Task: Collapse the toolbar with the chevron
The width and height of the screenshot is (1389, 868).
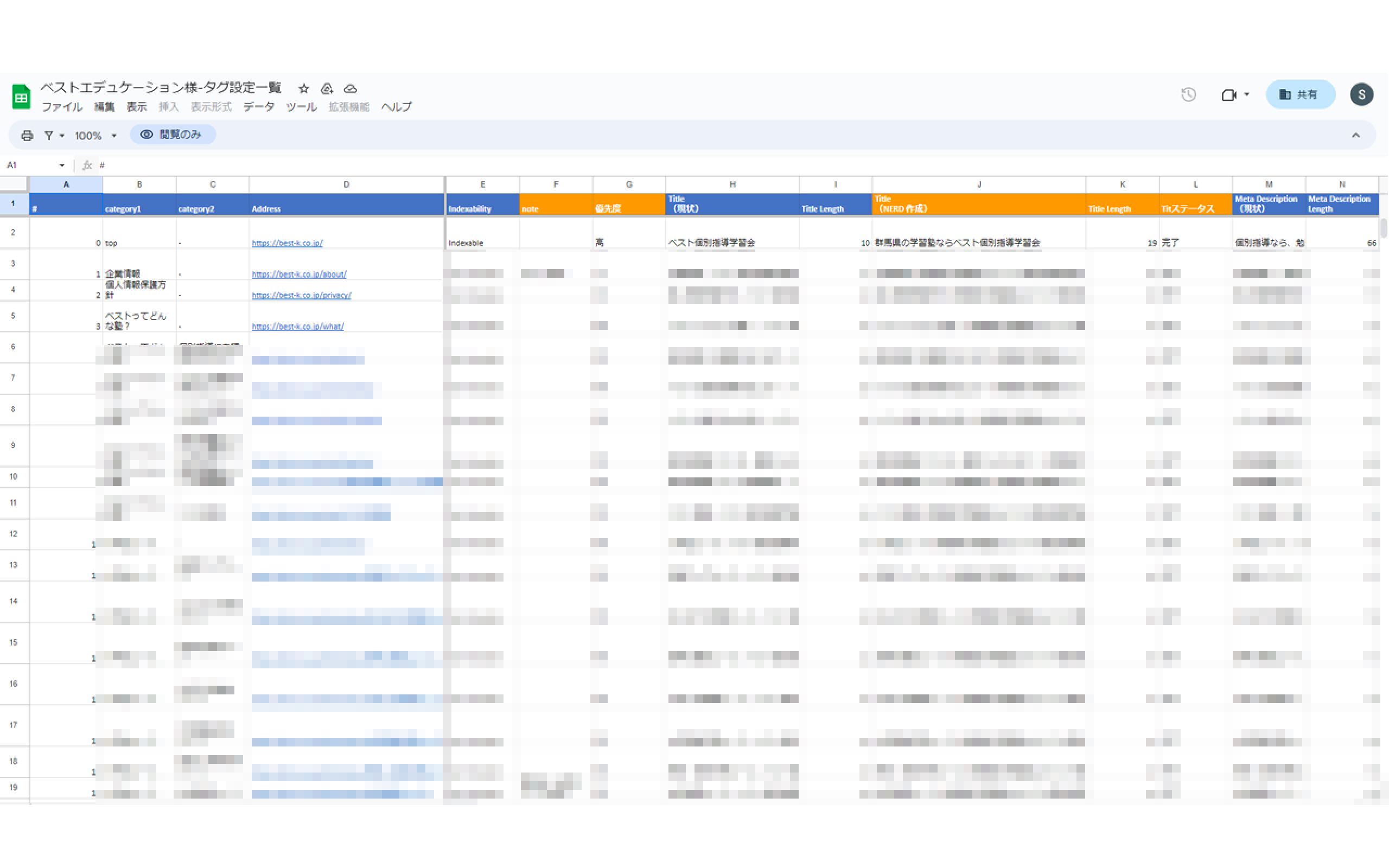Action: 1355,136
